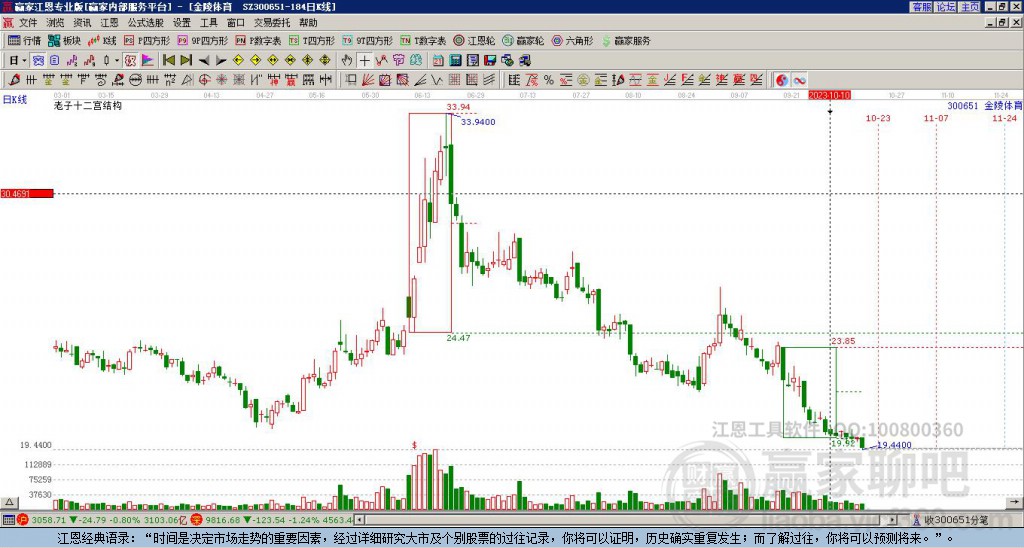Open the 文件 menu

[28, 23]
